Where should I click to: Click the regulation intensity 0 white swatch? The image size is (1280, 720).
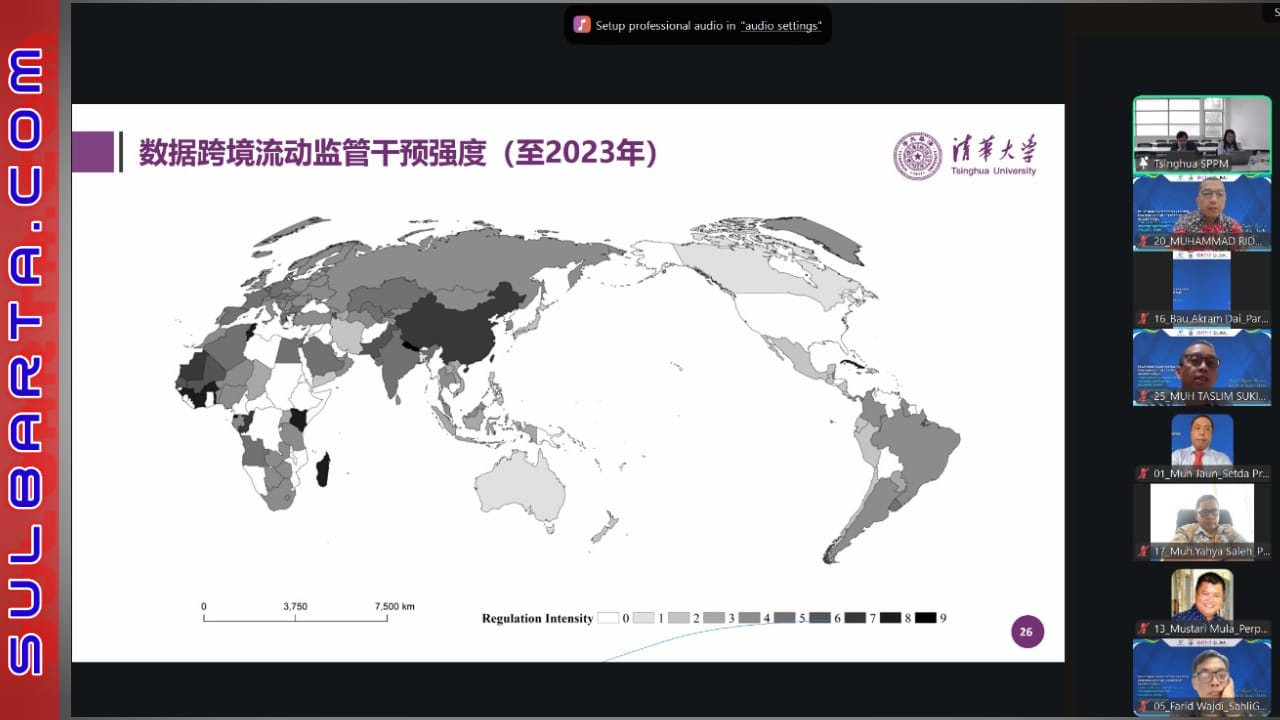pos(608,618)
